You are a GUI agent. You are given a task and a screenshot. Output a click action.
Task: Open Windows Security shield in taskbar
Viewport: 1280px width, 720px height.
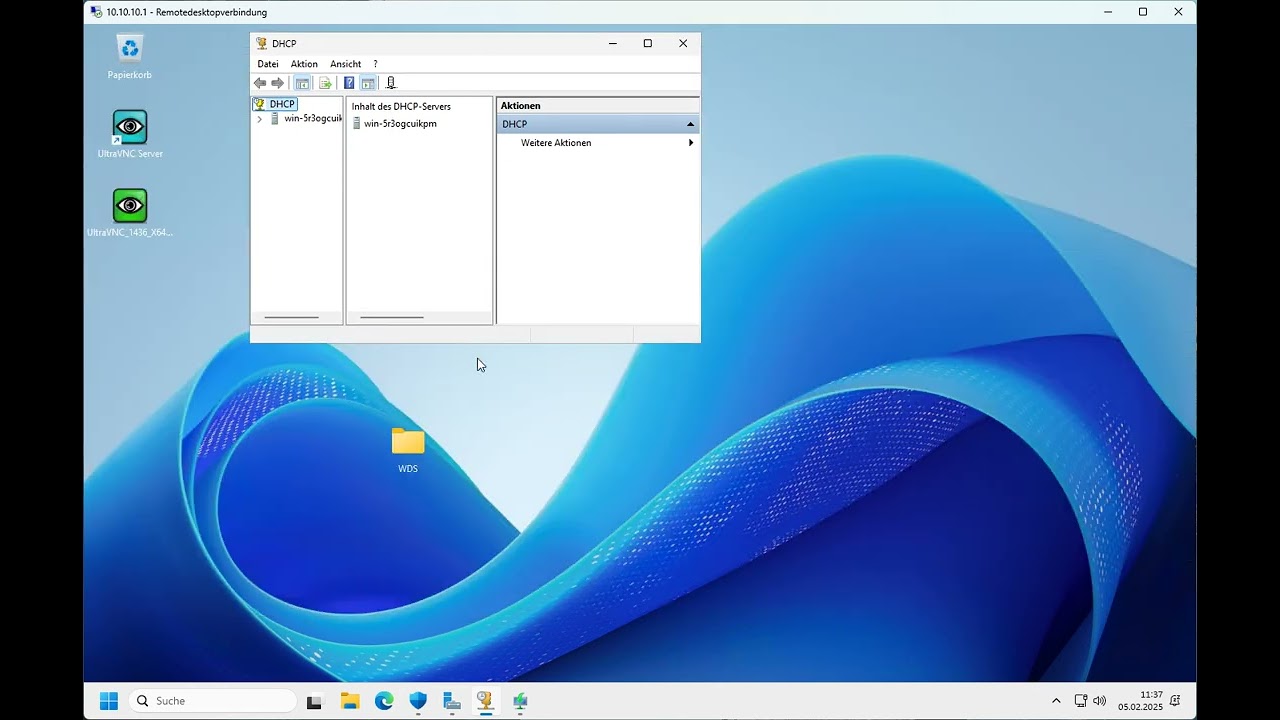pyautogui.click(x=418, y=701)
